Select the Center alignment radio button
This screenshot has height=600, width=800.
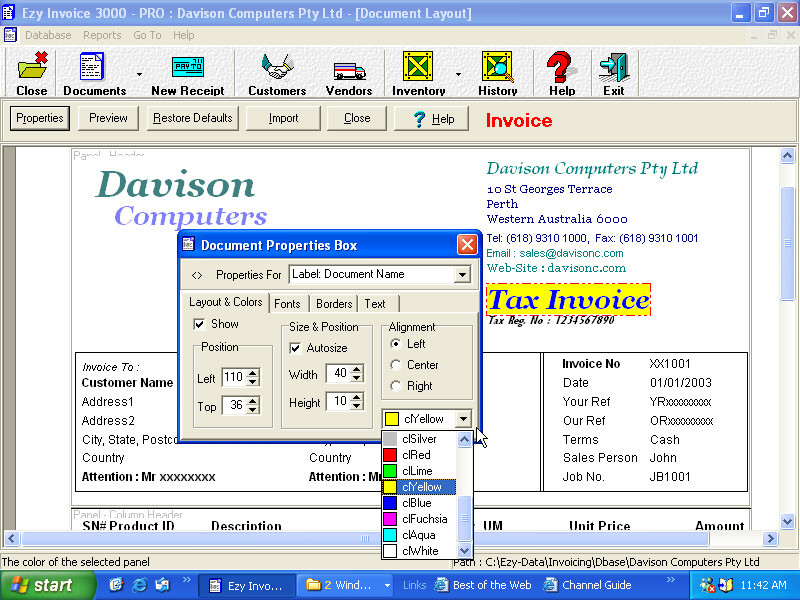point(395,365)
